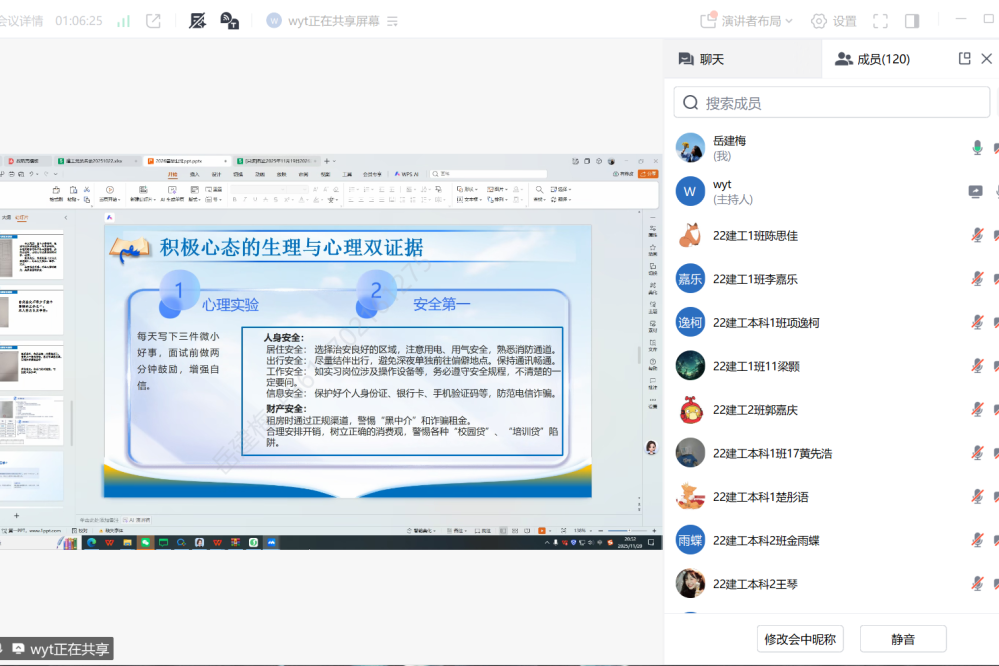
Task: Toggle the sidebar panel icon
Action: point(912,21)
